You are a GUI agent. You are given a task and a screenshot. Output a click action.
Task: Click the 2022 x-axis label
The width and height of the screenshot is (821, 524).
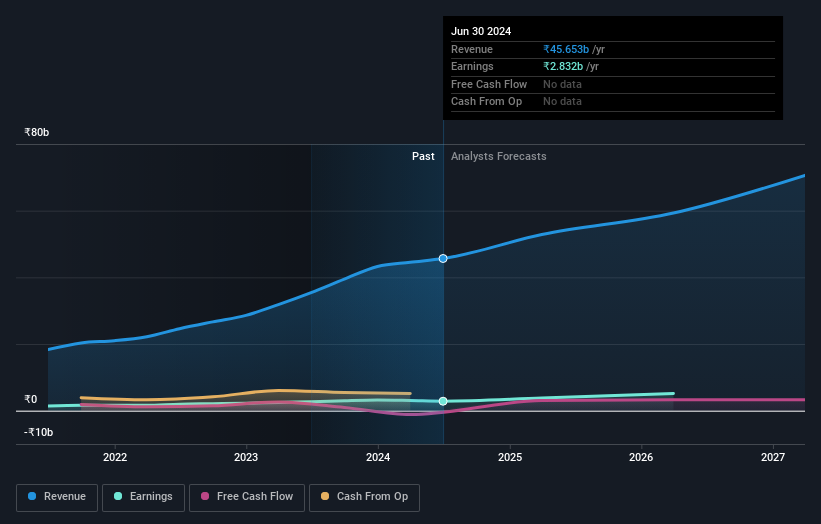click(x=115, y=457)
